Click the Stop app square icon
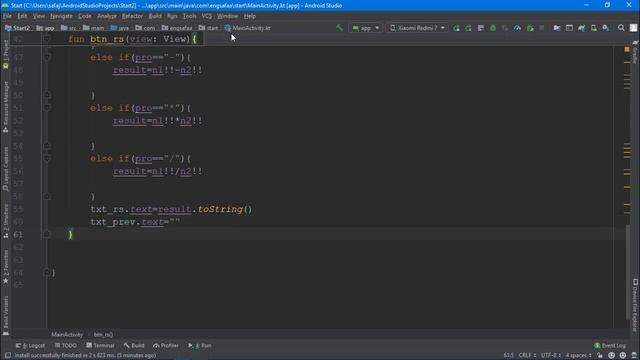640x360 pixels. [x=542, y=28]
